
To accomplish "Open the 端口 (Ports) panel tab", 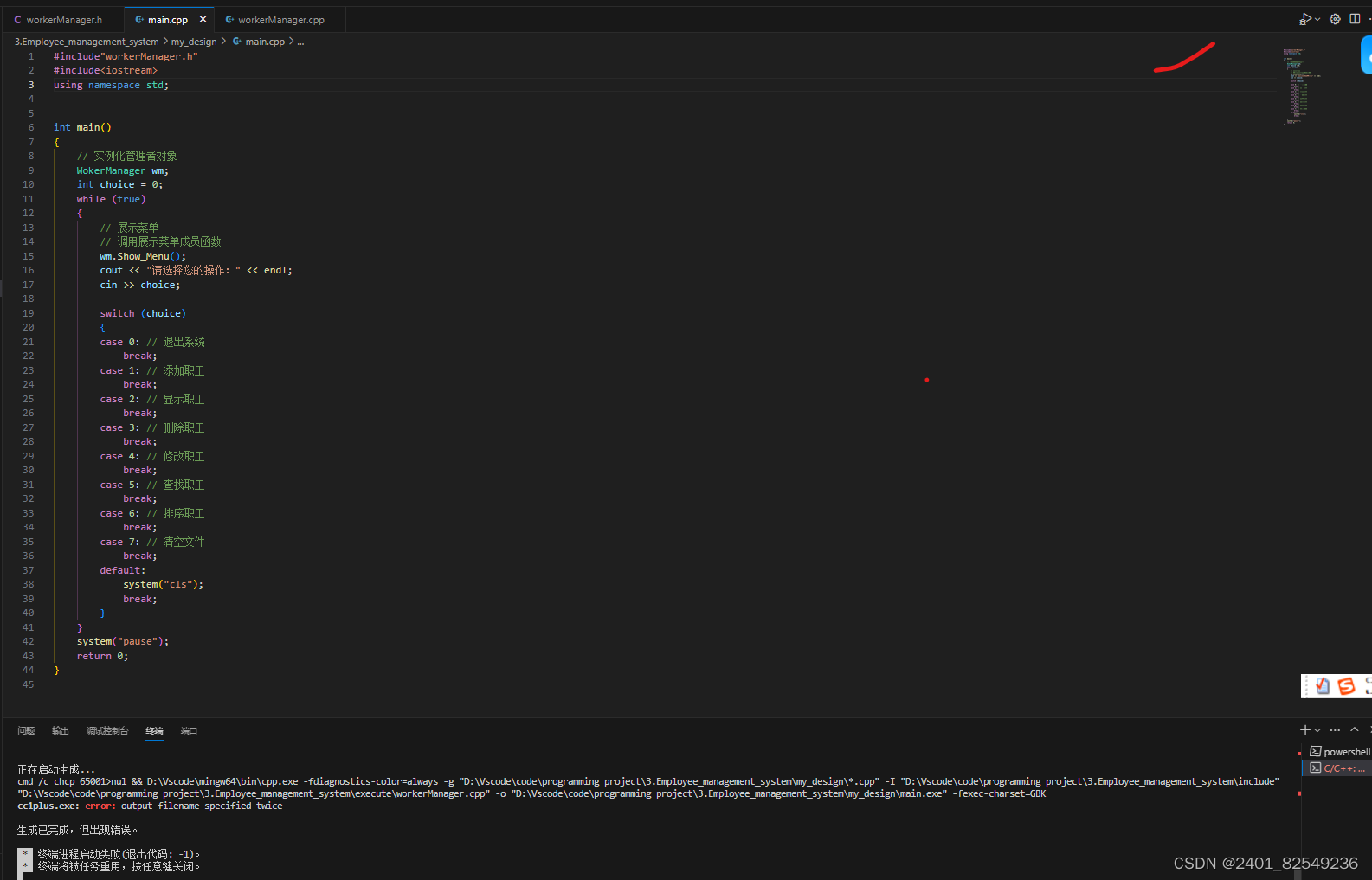I will point(189,731).
